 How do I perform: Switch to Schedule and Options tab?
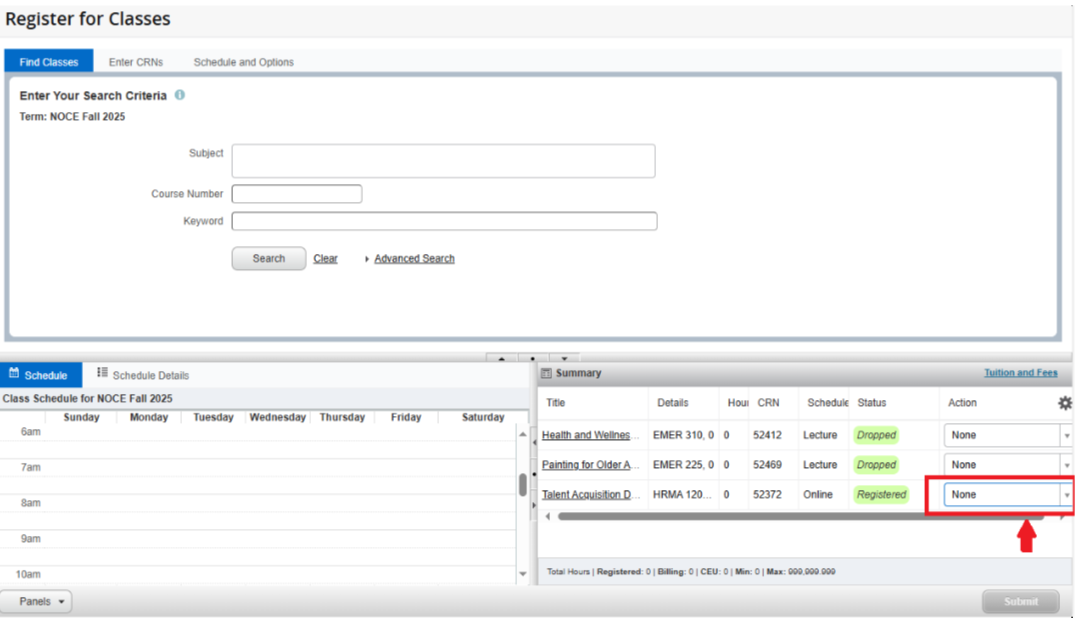click(243, 62)
